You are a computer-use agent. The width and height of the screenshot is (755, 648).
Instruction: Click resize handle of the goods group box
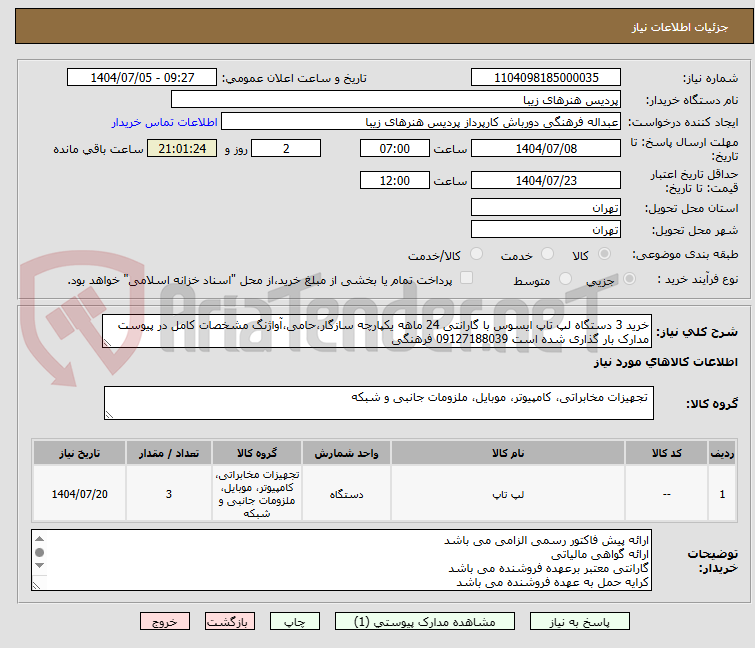click(109, 414)
